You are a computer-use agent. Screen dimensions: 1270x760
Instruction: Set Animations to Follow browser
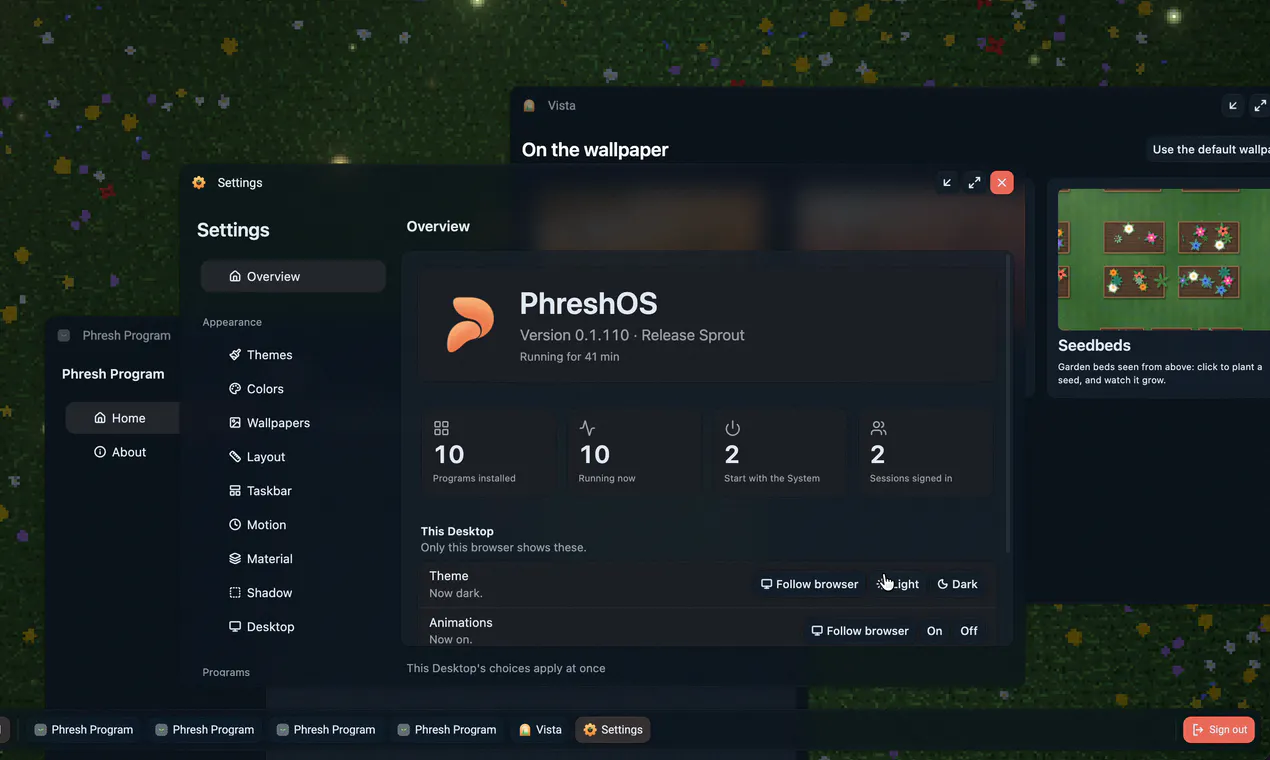coord(860,631)
